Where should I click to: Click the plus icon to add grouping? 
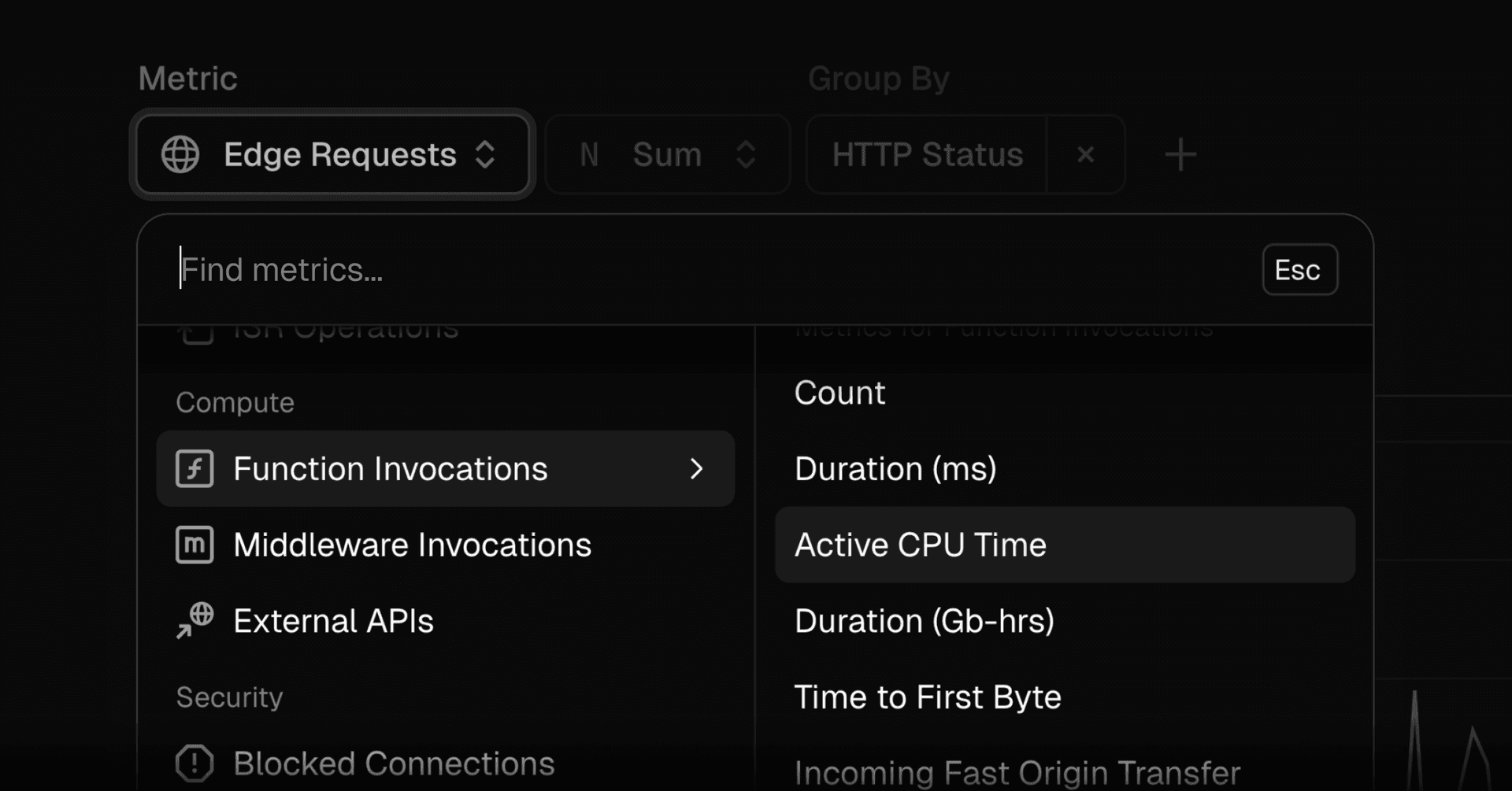tap(1180, 154)
